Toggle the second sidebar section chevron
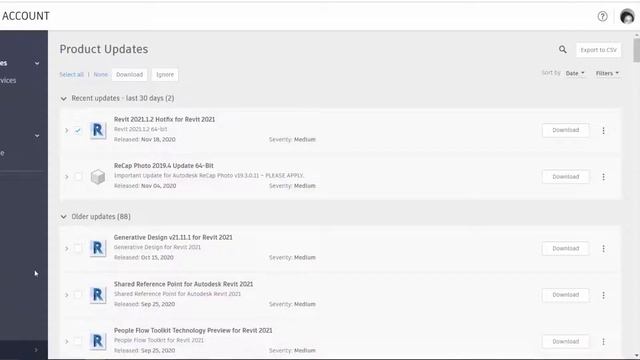The image size is (640, 360). click(x=37, y=136)
